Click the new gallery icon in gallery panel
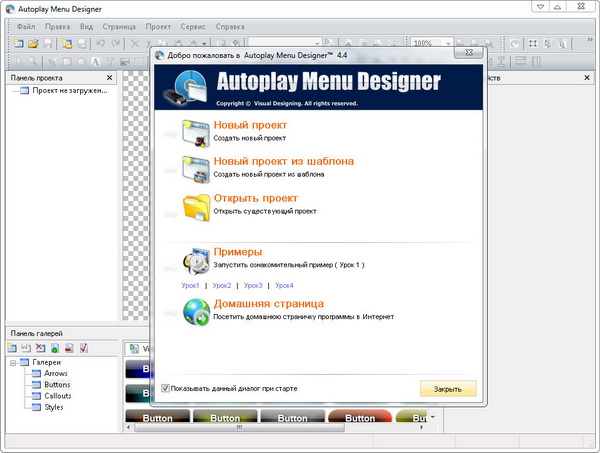600x453 pixels. [12, 348]
